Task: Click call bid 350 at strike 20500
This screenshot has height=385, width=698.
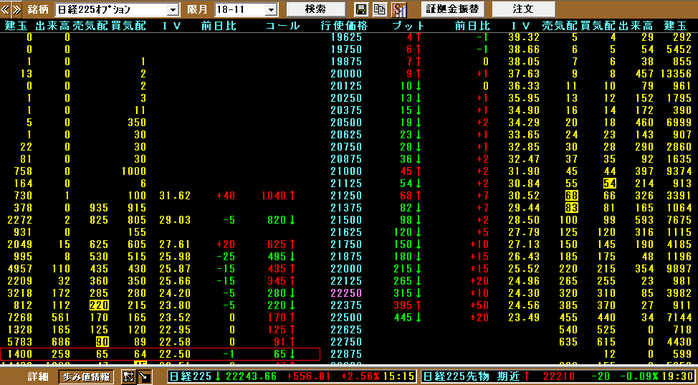Action: (137, 122)
